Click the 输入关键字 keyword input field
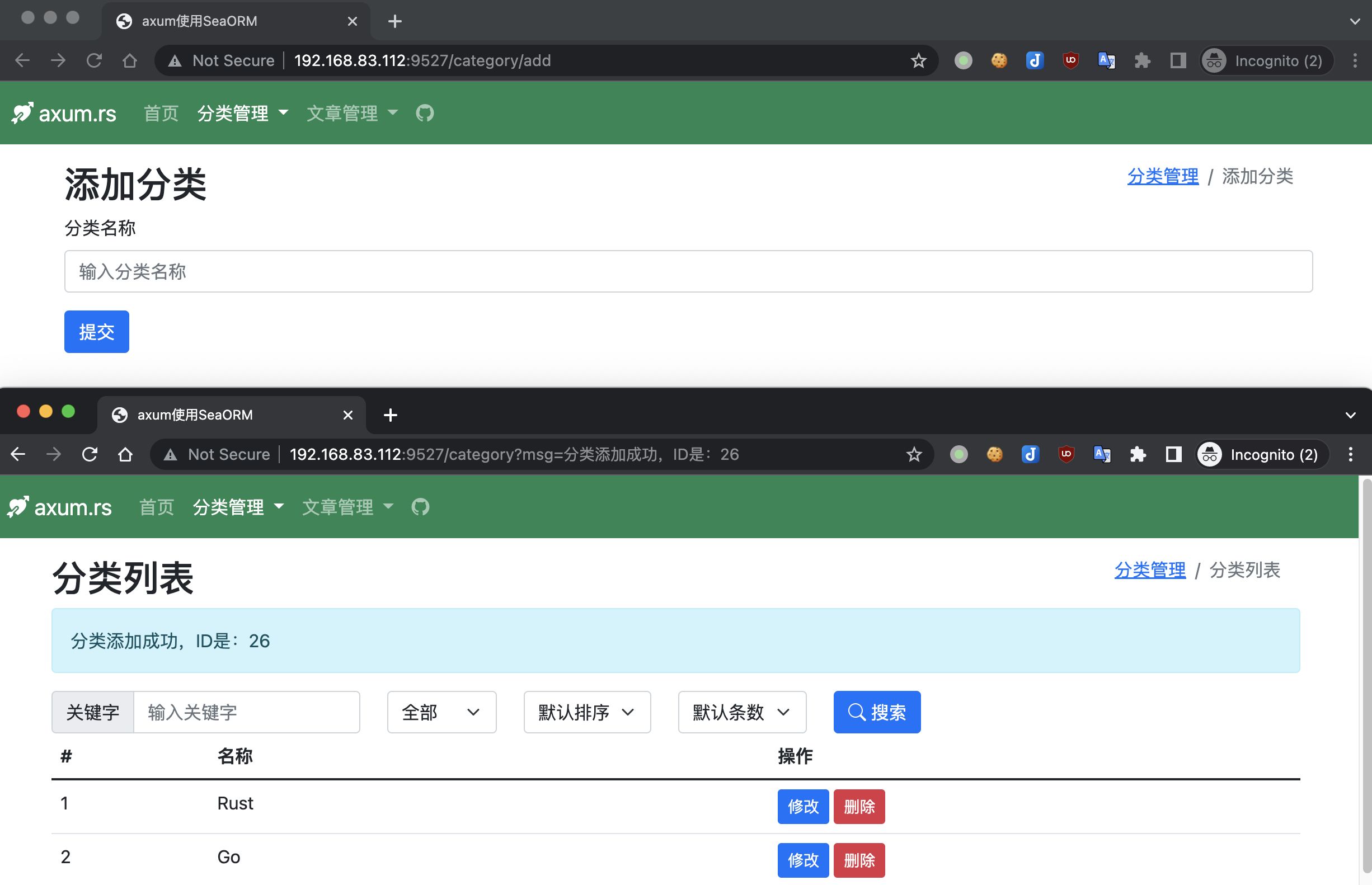Screen dimensions: 1372x885 point(247,712)
